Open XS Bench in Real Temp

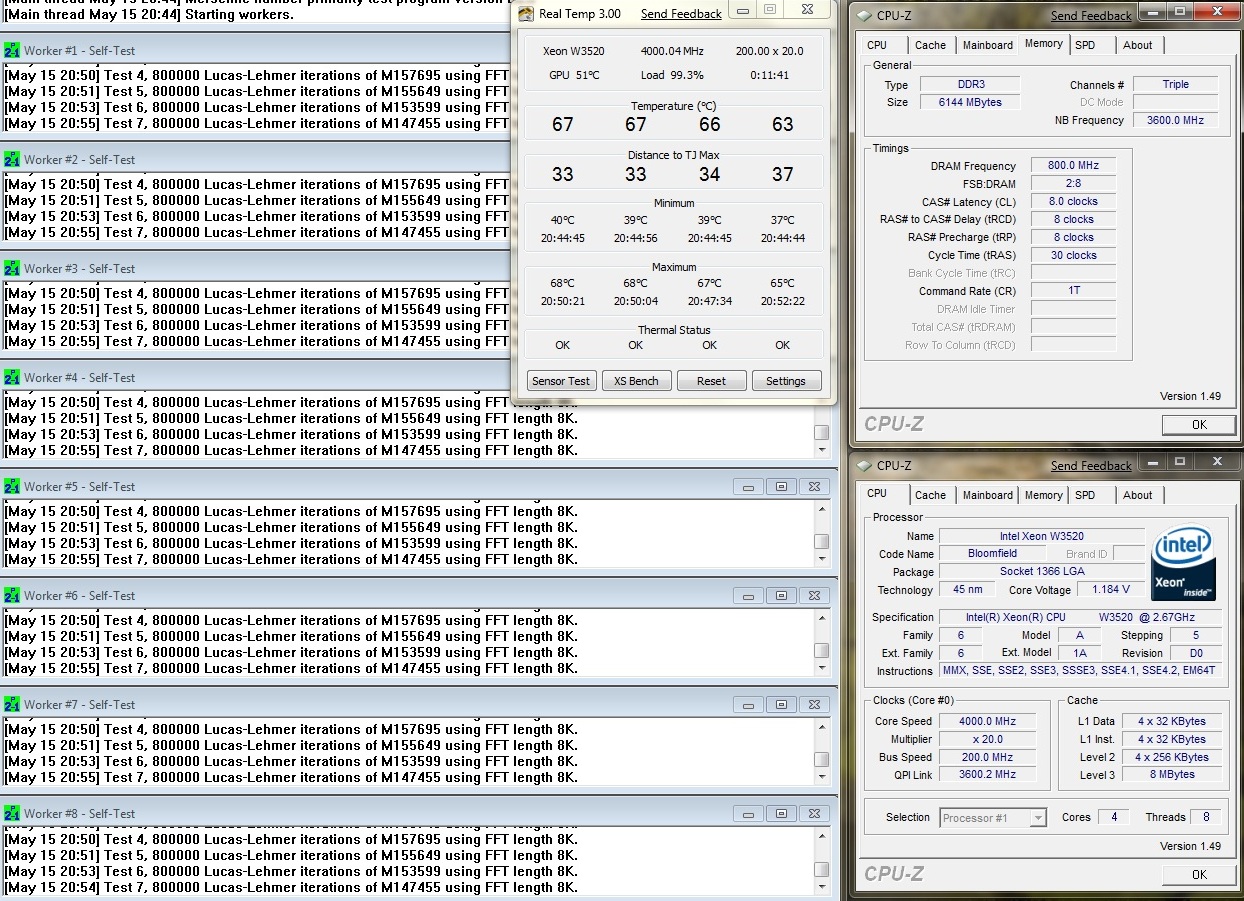[636, 381]
